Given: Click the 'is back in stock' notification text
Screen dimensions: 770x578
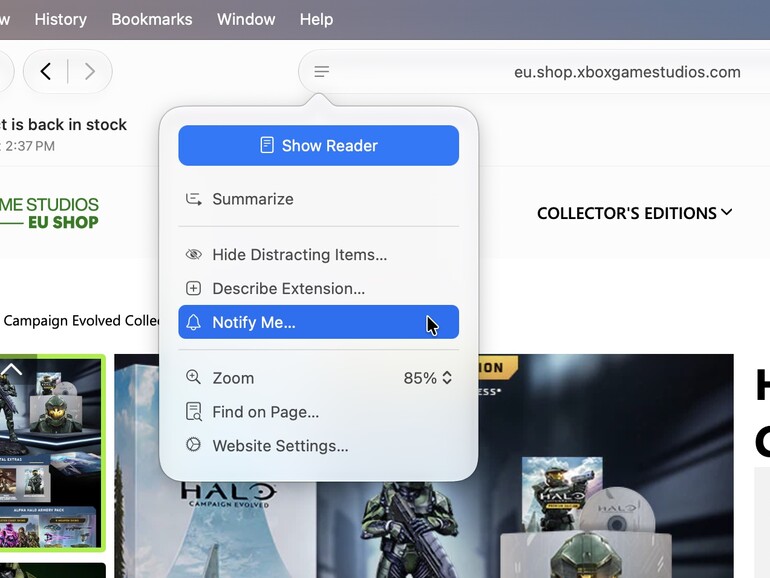Looking at the screenshot, I should pos(63,125).
